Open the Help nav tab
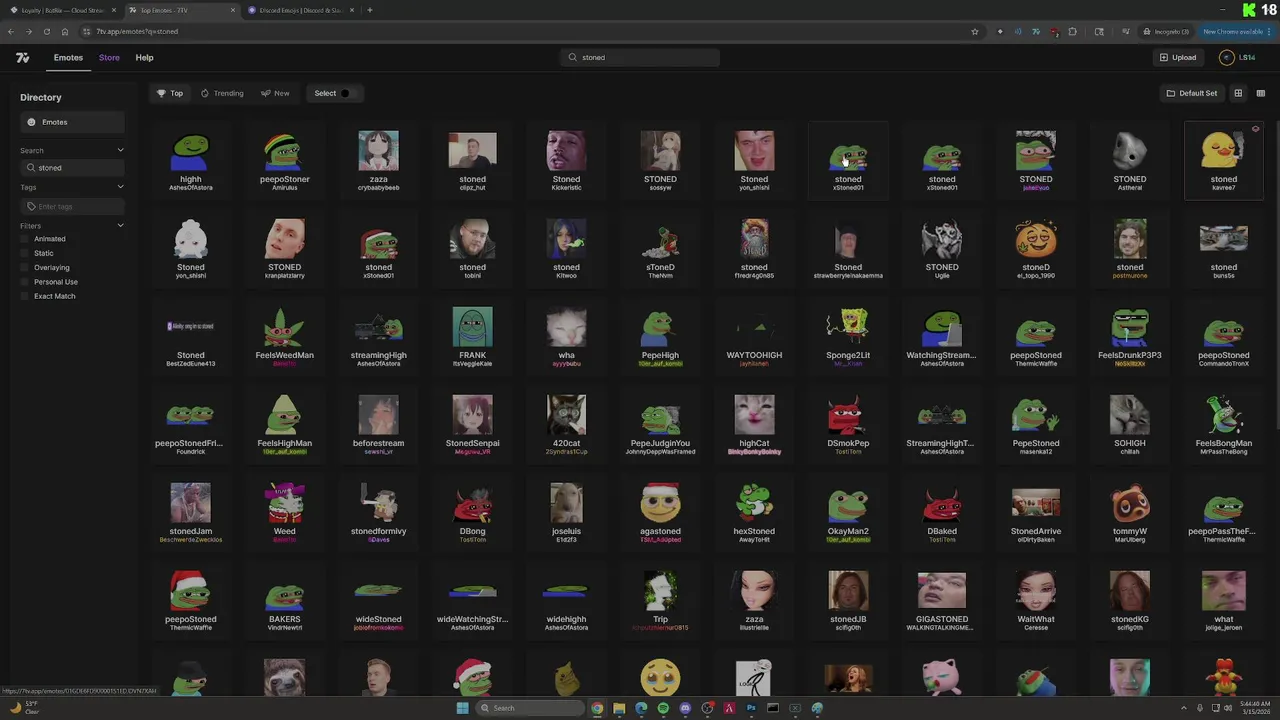This screenshot has height=720, width=1280. (x=144, y=58)
